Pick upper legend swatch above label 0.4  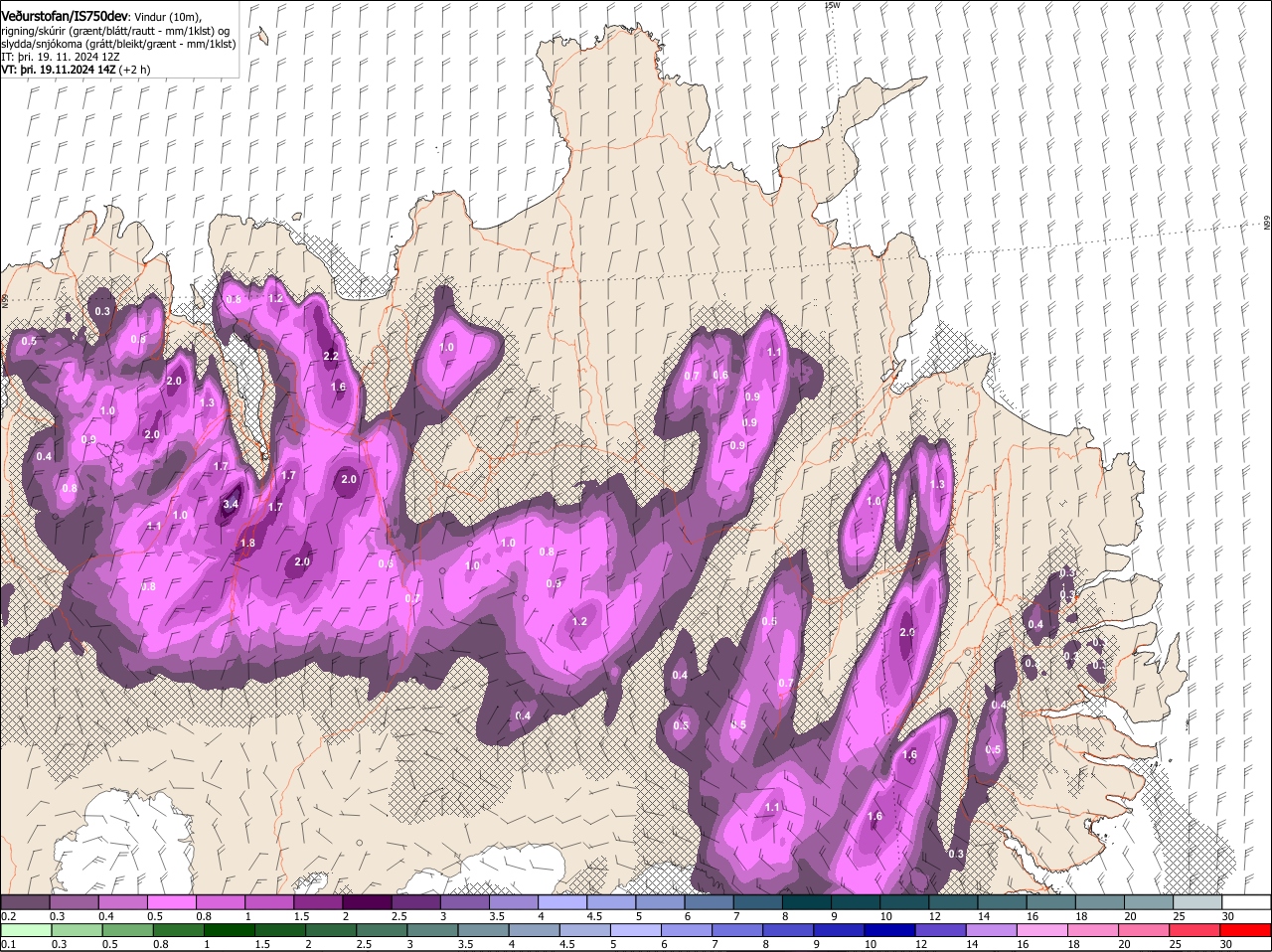[122, 902]
